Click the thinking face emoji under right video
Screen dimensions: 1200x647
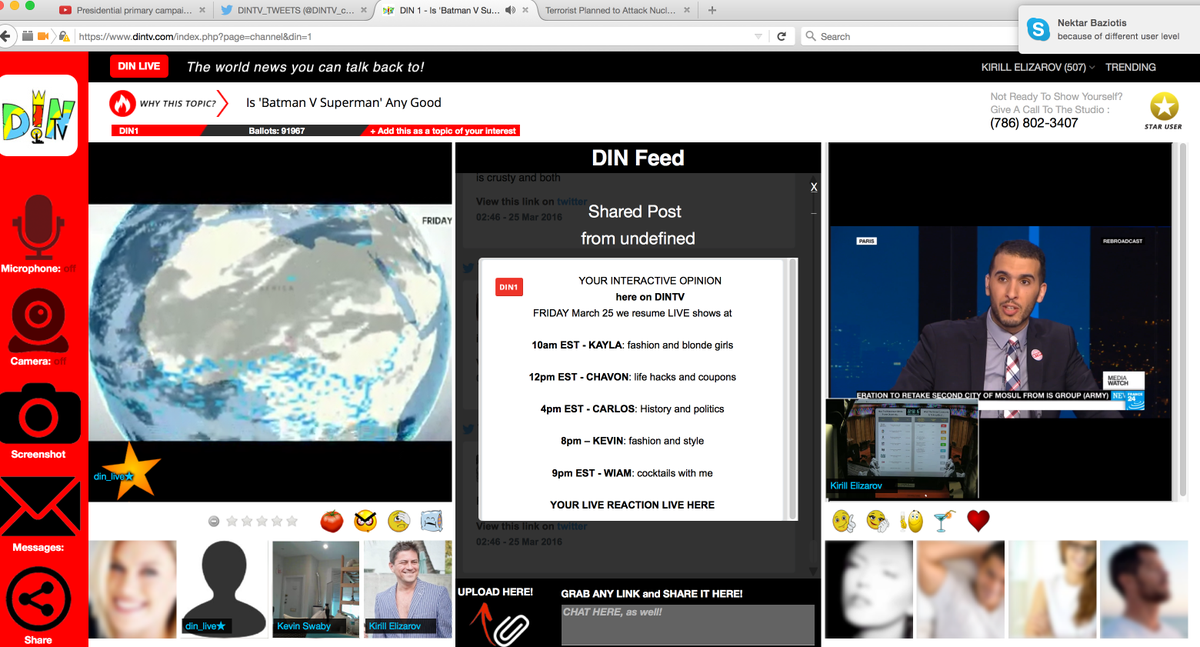point(877,521)
